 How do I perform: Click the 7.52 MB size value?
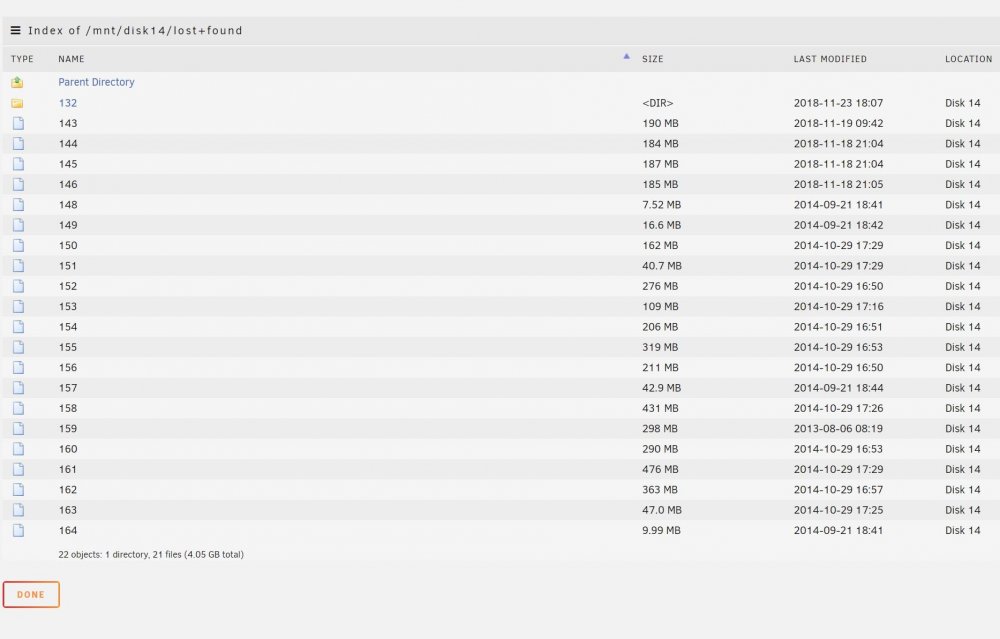point(661,205)
